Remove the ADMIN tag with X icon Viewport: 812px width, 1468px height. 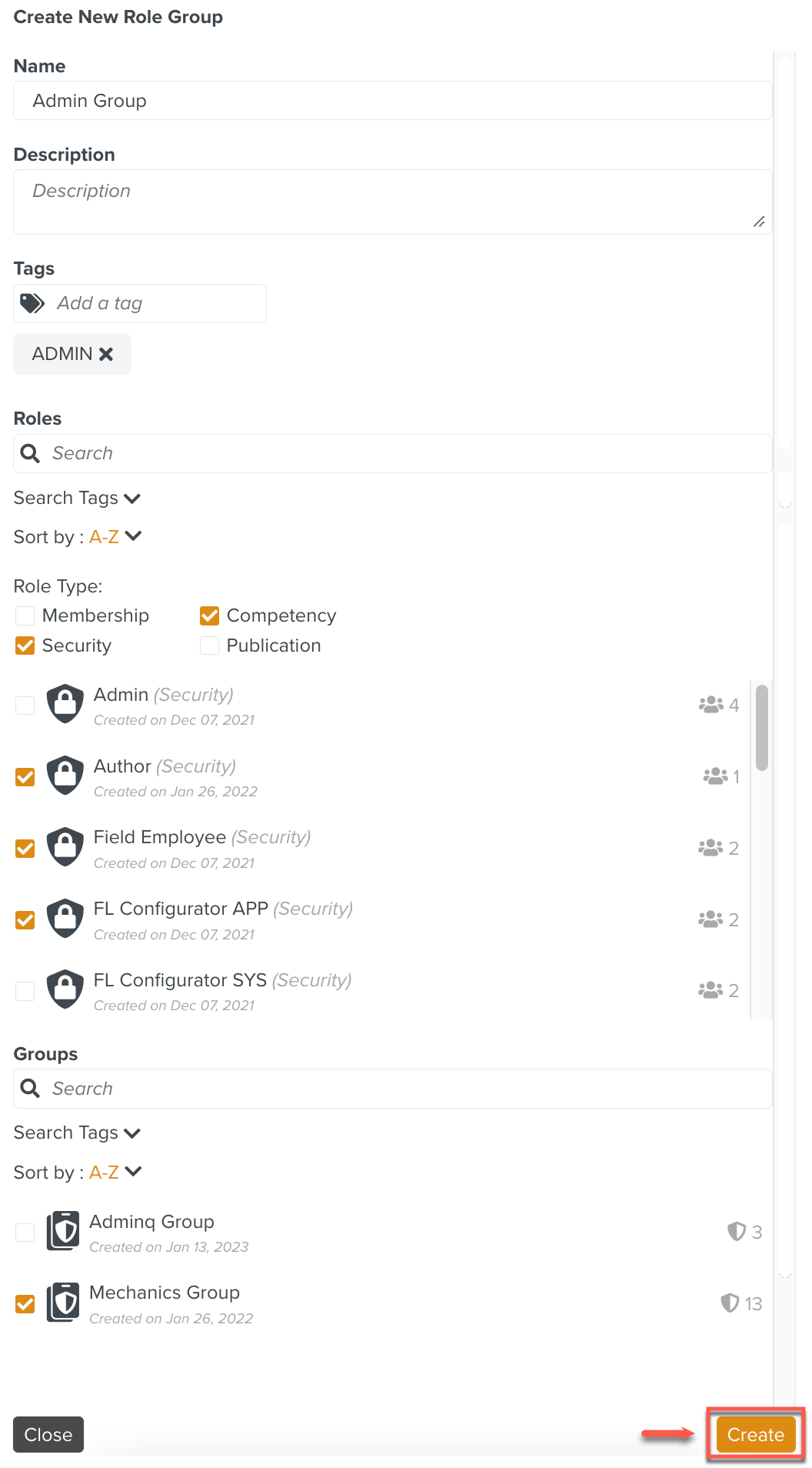click(106, 354)
